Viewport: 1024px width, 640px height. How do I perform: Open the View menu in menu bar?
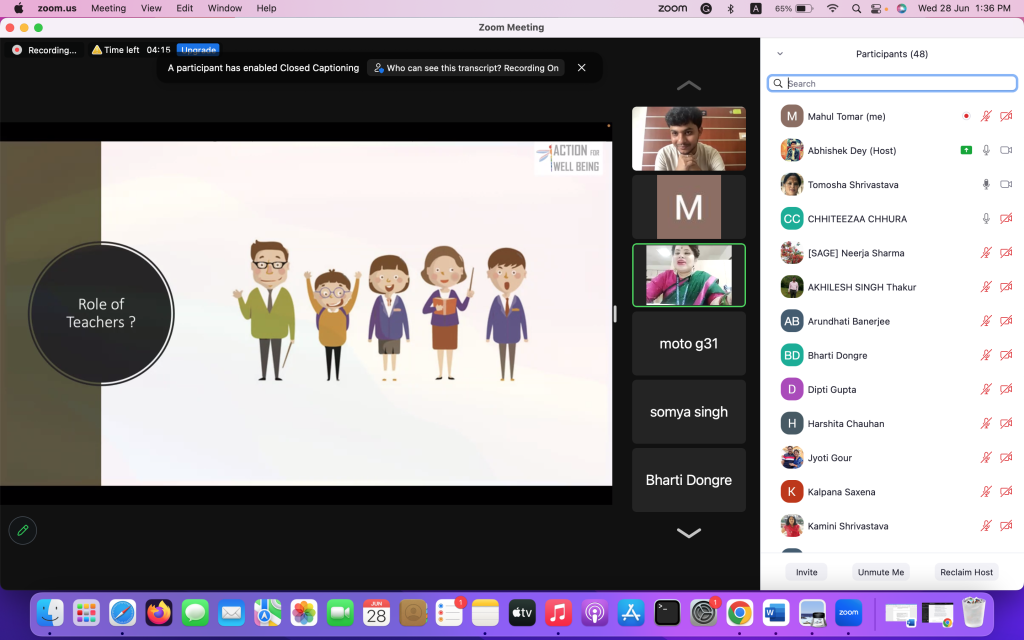pos(151,8)
